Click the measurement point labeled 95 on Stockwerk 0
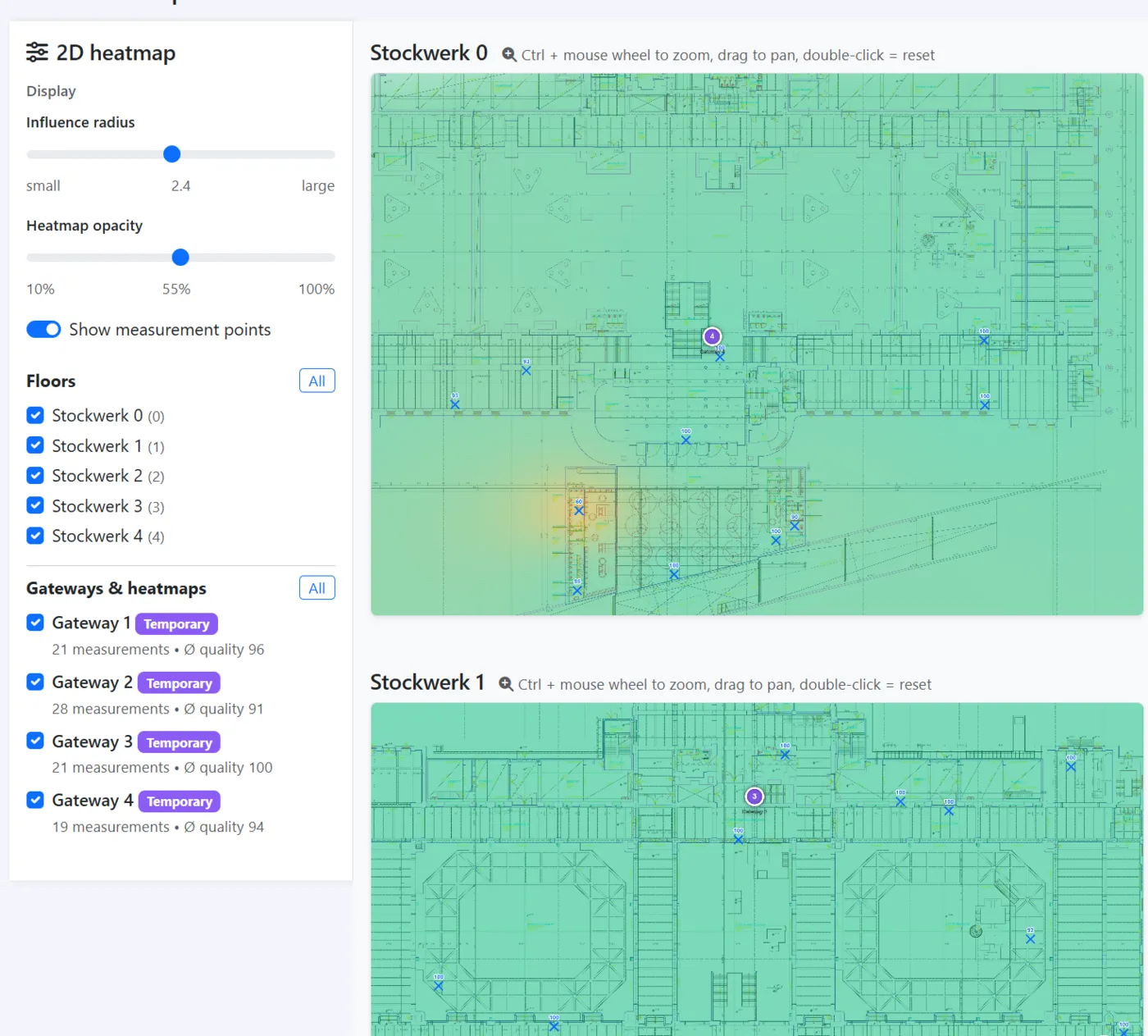The width and height of the screenshot is (1148, 1036). [576, 590]
